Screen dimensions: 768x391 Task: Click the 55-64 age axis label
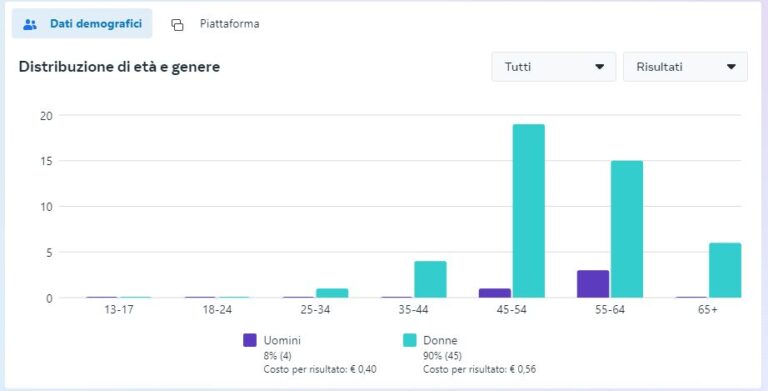610,310
